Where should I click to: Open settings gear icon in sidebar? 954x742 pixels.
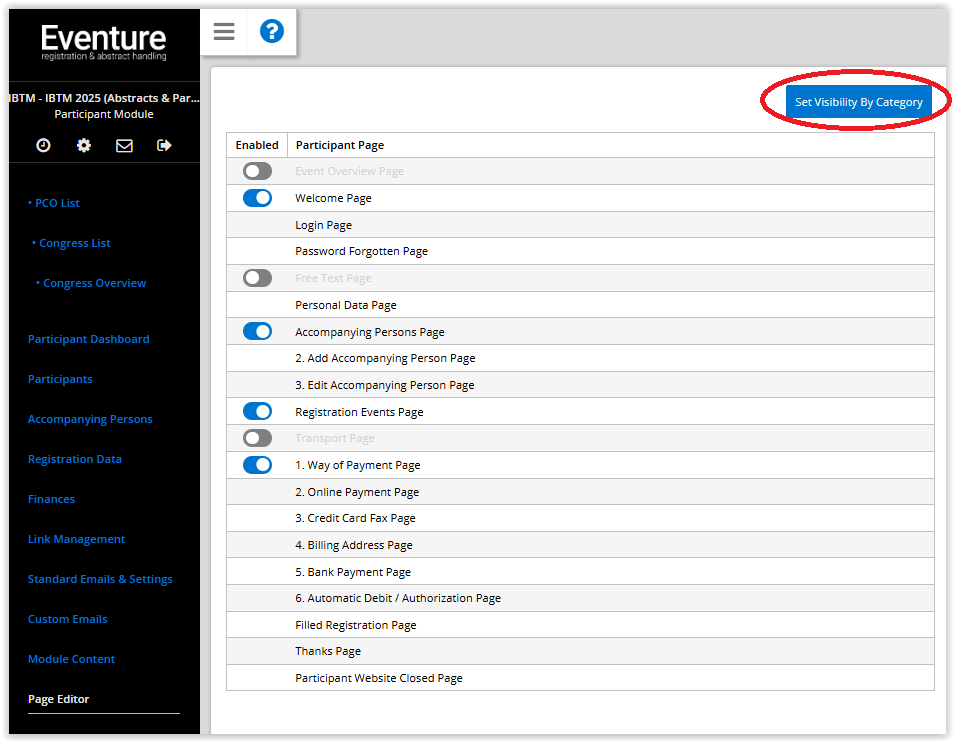pos(84,145)
